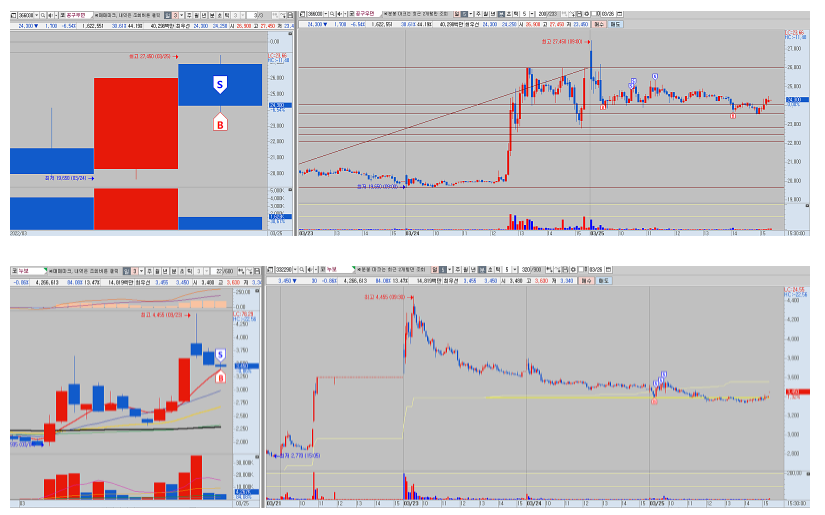Click the B buy marker on top-left chart

(x=220, y=122)
